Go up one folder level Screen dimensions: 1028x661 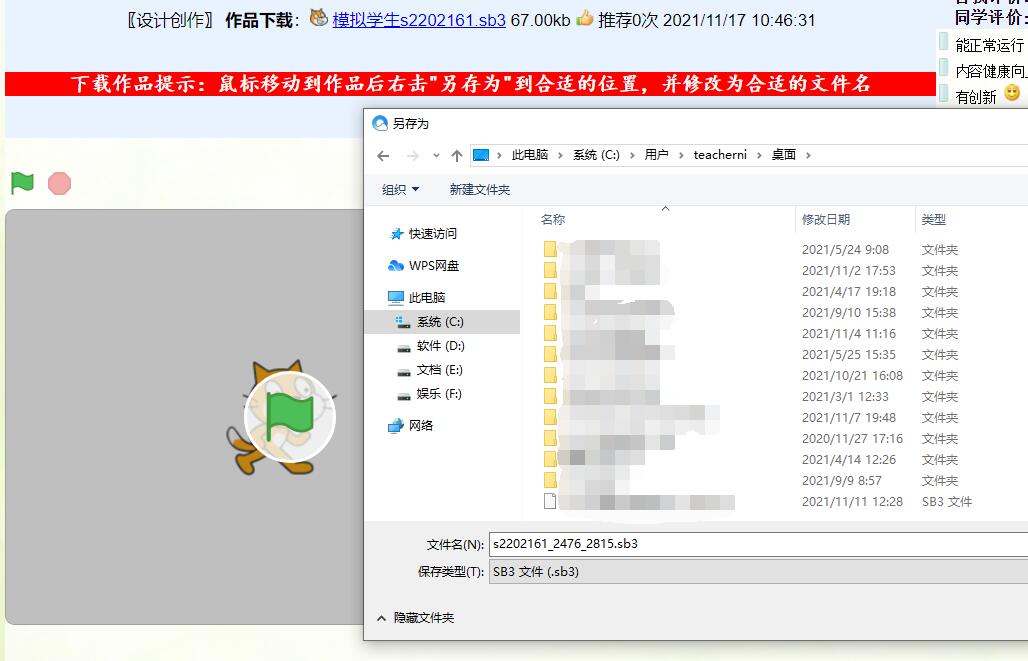457,155
